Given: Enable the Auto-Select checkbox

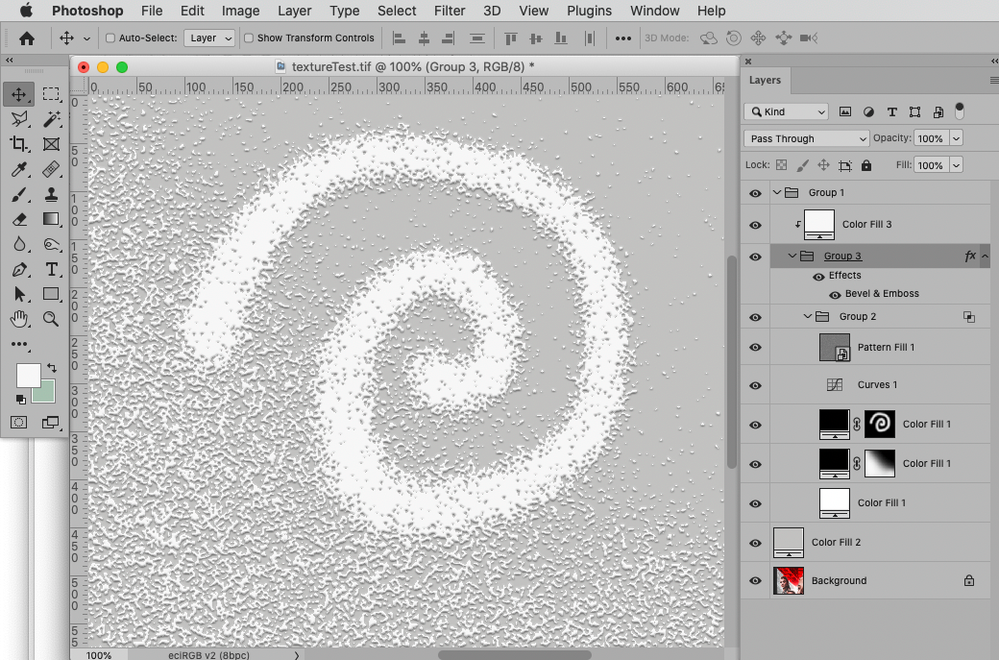Looking at the screenshot, I should pos(110,38).
